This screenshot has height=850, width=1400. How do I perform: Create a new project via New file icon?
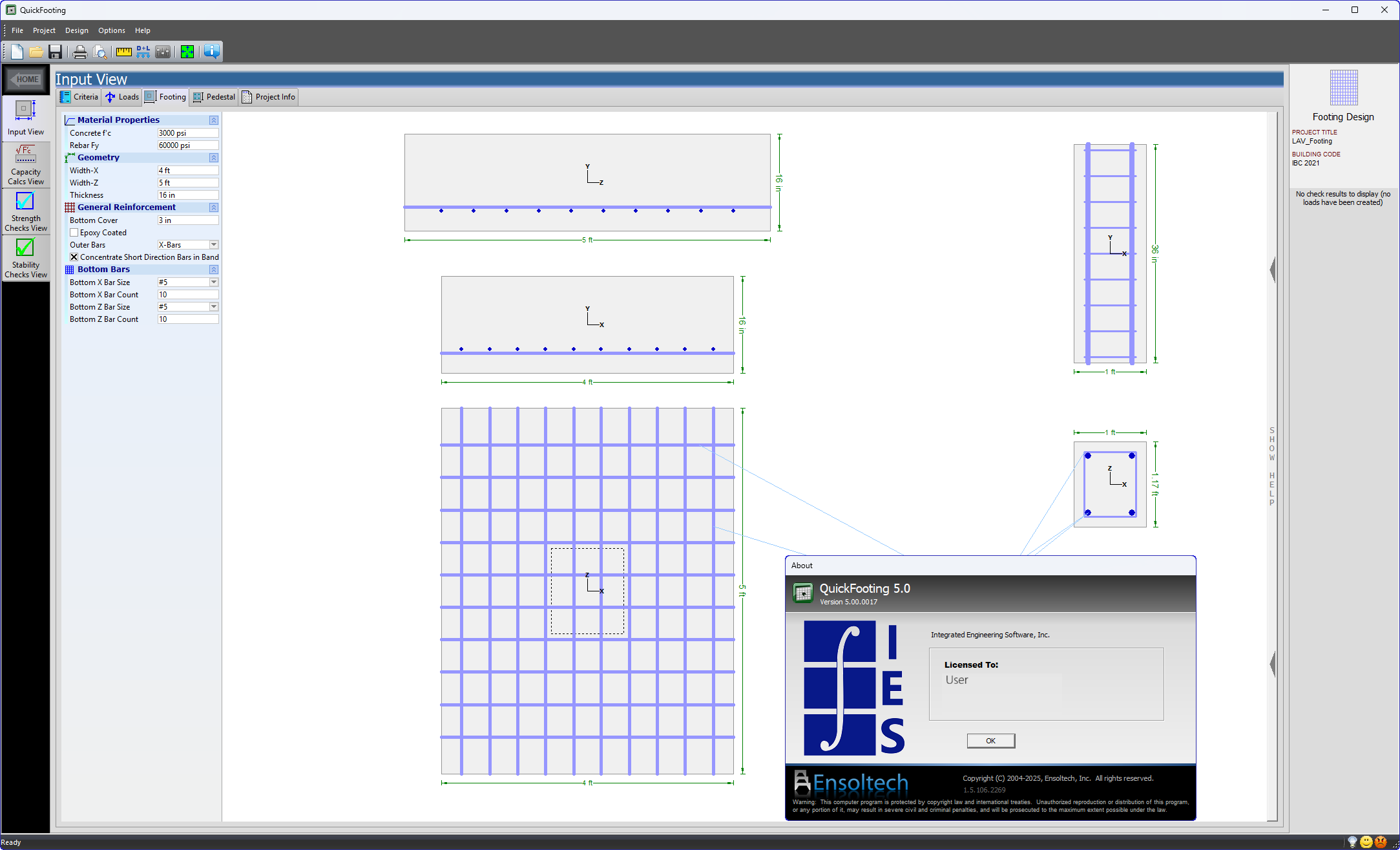pos(16,52)
